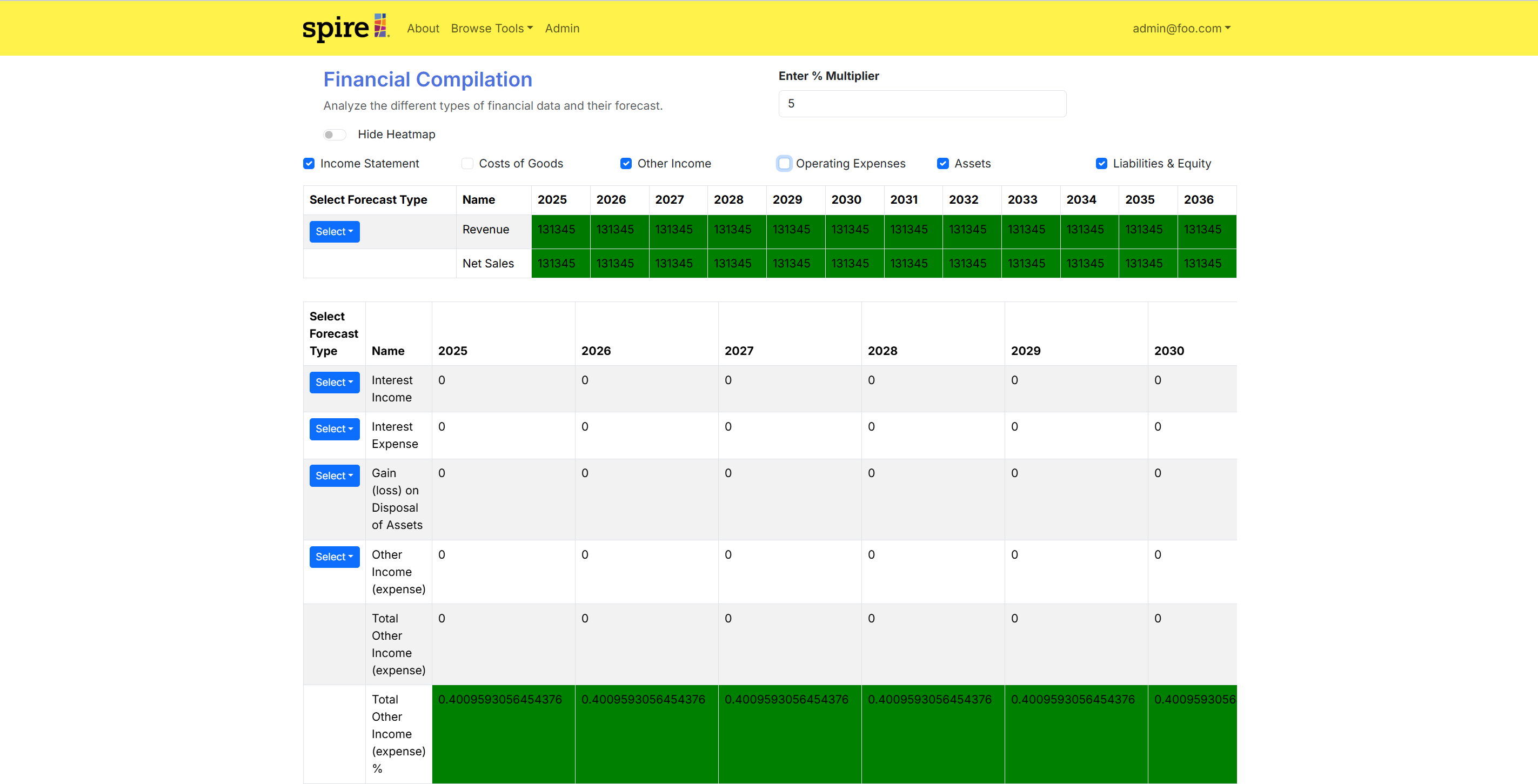Viewport: 1538px width, 784px height.
Task: Click the Total Other Income (expense) % label
Action: [398, 734]
